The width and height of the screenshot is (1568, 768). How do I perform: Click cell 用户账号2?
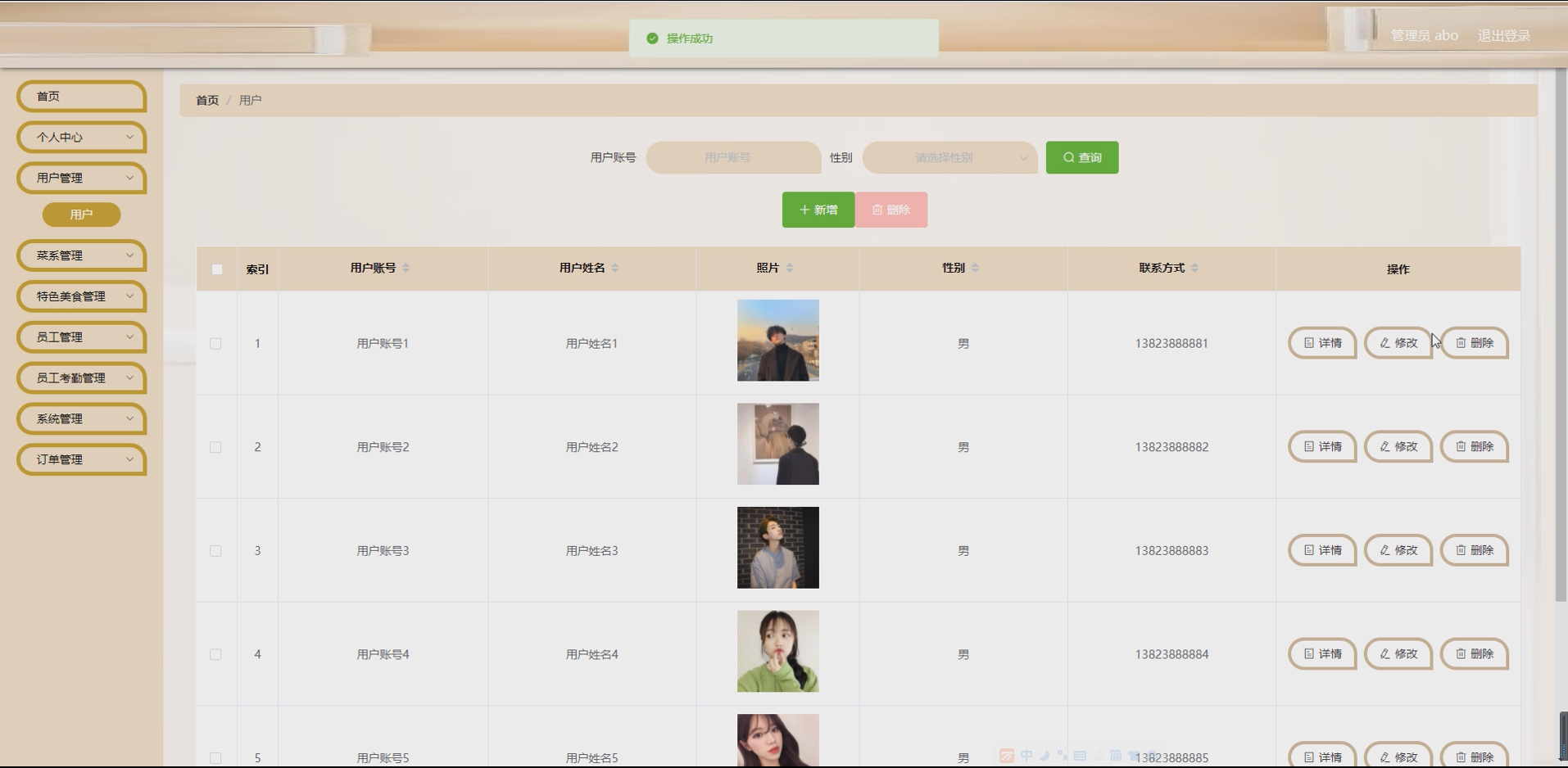click(383, 447)
